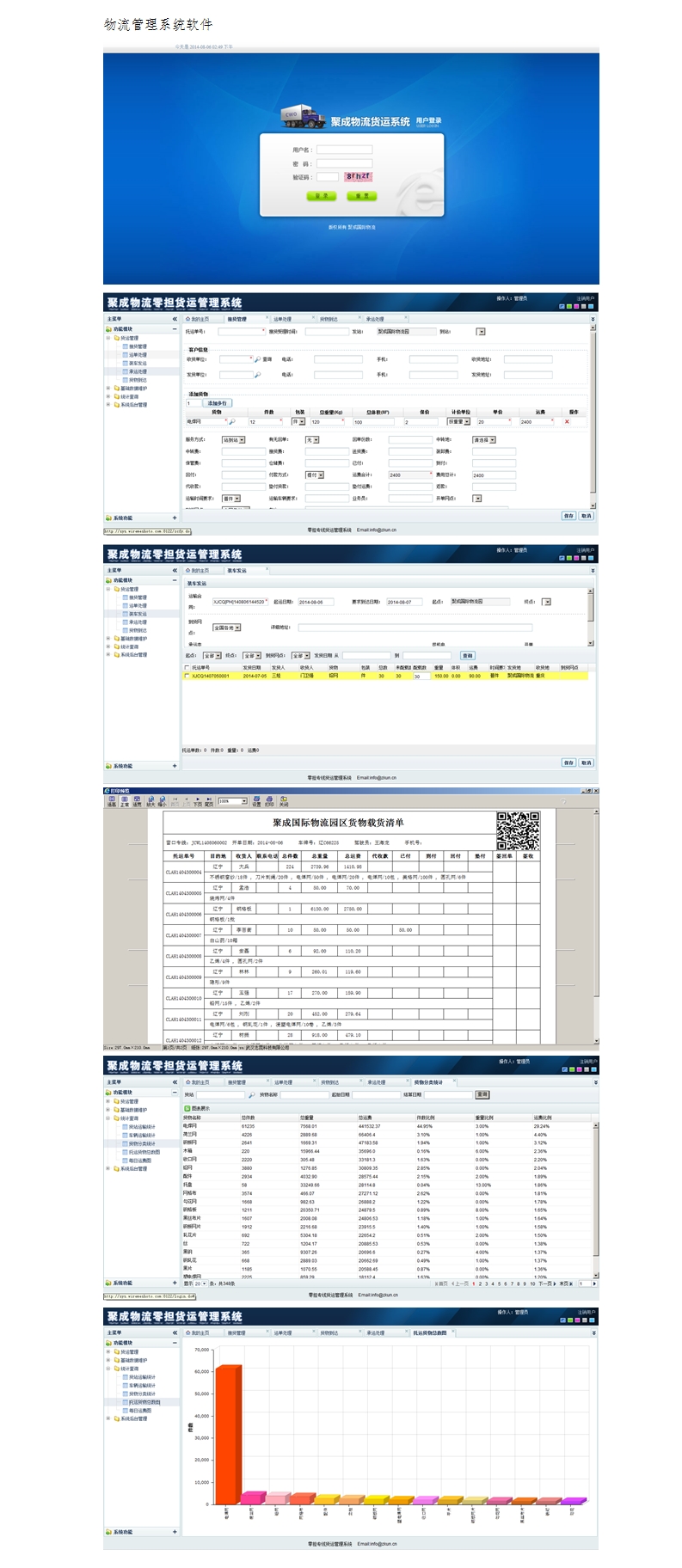Click the 设置 settings icon in print preview
682x1568 pixels.
(255, 801)
